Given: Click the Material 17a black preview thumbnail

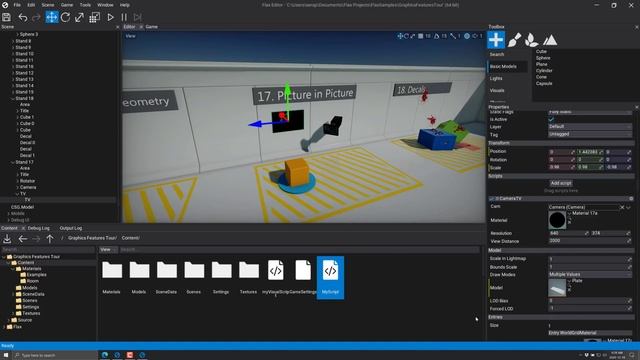Looking at the screenshot, I should (x=557, y=220).
